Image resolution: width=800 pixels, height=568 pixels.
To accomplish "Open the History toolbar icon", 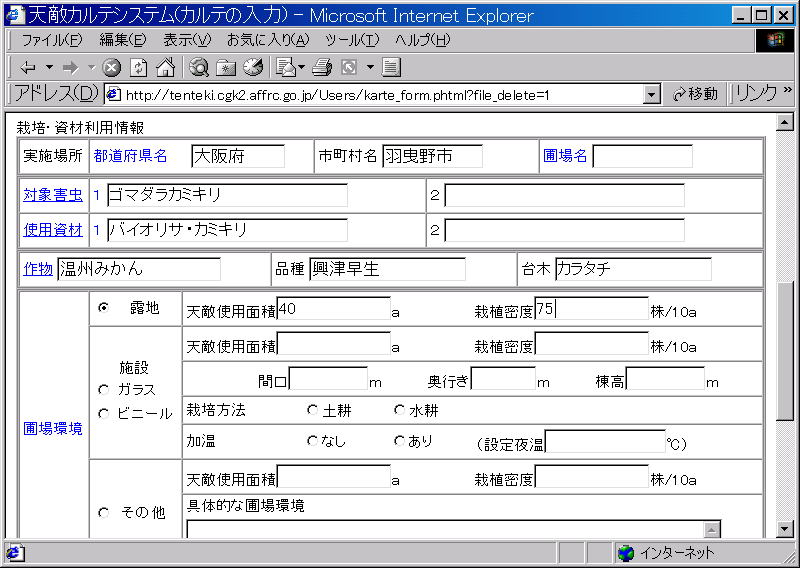I will [252, 67].
